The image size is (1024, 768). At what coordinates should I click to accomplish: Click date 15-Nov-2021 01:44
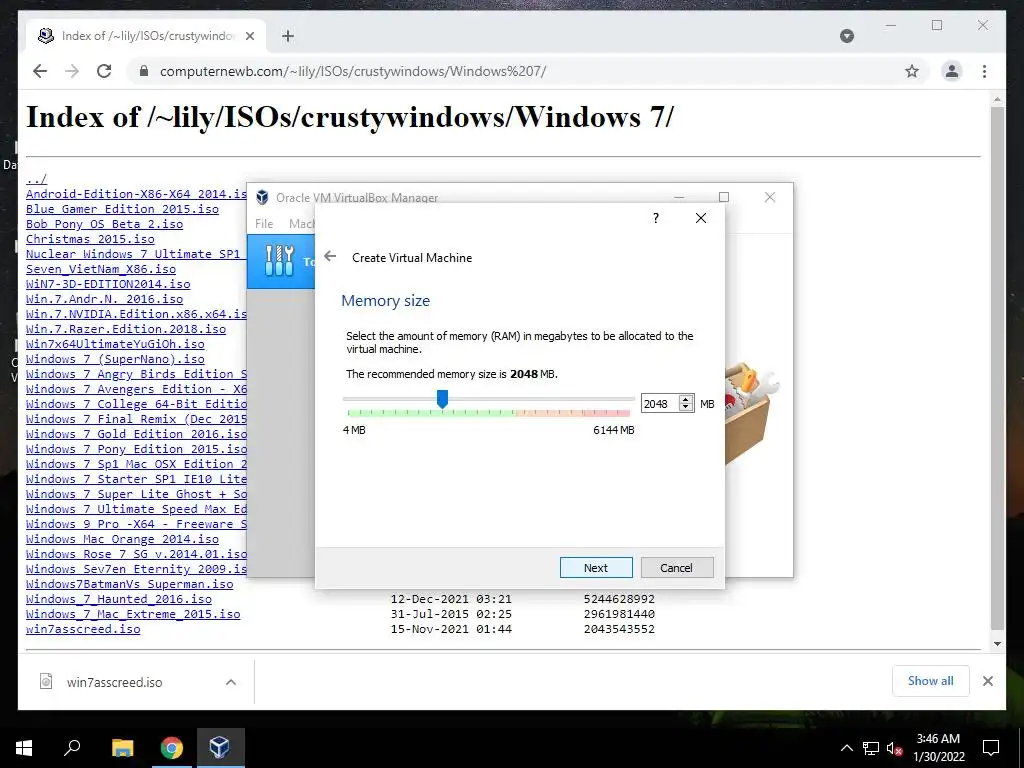pyautogui.click(x=451, y=630)
